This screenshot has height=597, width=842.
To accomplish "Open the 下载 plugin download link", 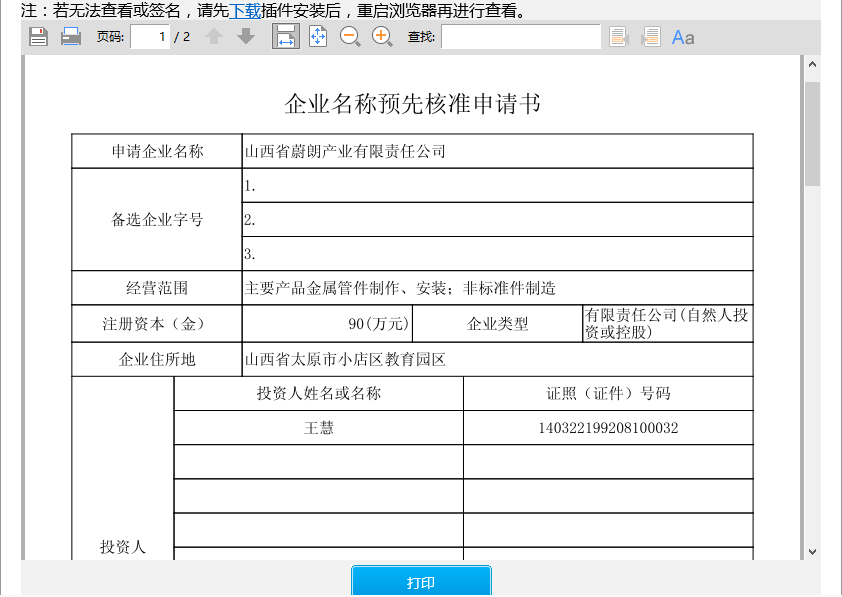I will pyautogui.click(x=245, y=12).
